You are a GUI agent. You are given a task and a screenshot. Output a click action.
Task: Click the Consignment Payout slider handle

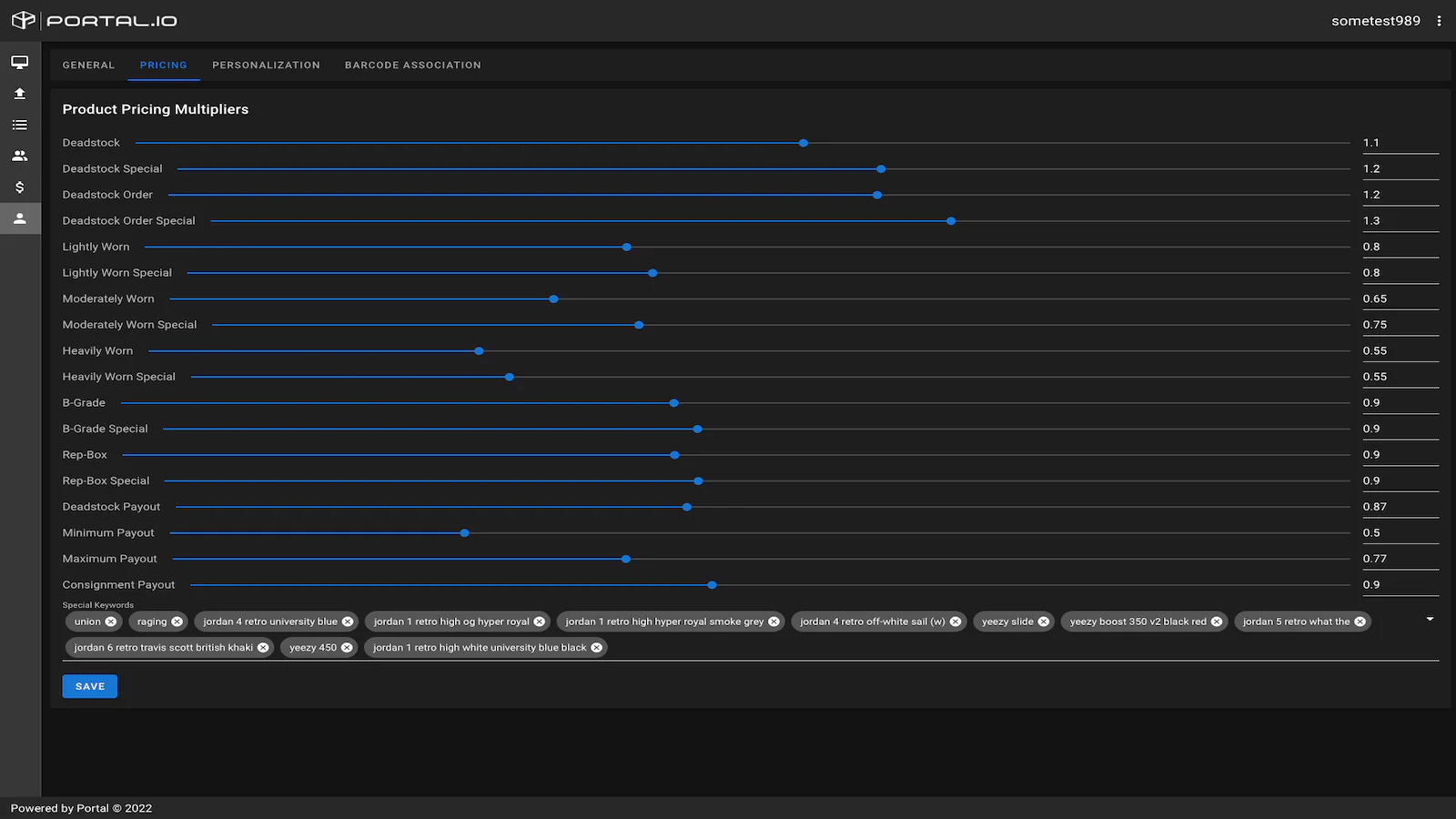click(712, 585)
